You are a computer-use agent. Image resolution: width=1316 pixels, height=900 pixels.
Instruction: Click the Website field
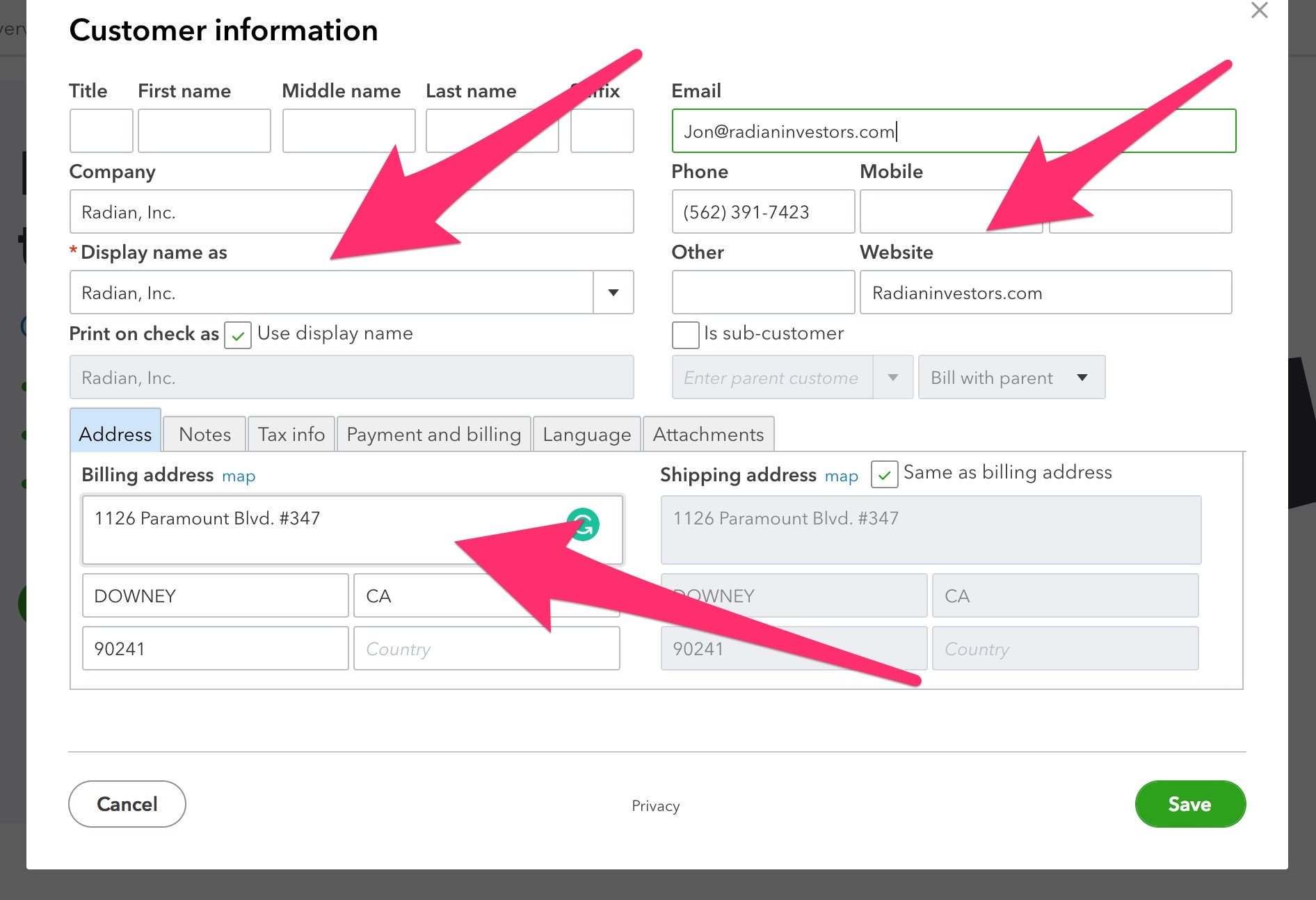[x=1045, y=292]
